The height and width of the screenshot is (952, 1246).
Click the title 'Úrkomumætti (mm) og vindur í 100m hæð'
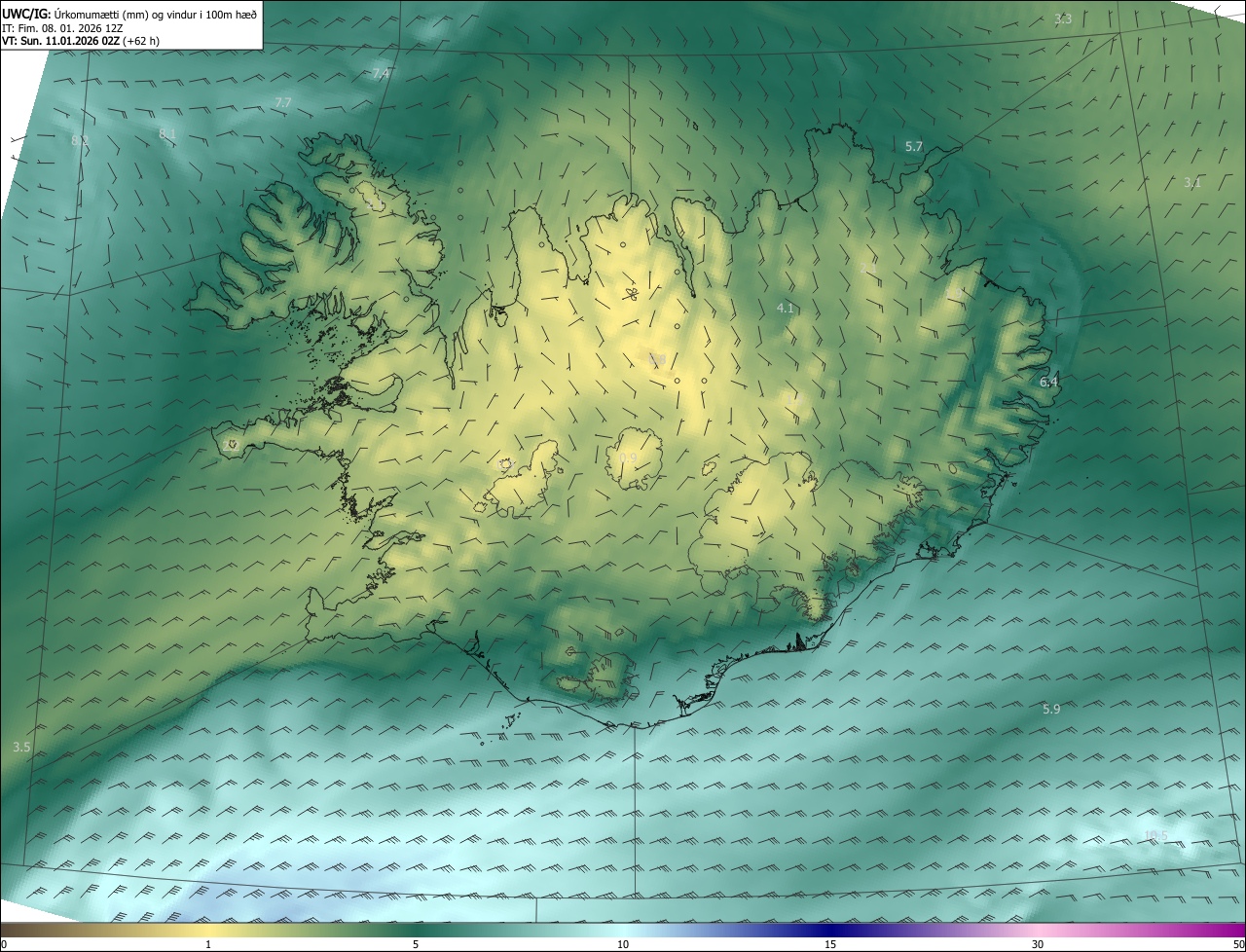tap(156, 14)
